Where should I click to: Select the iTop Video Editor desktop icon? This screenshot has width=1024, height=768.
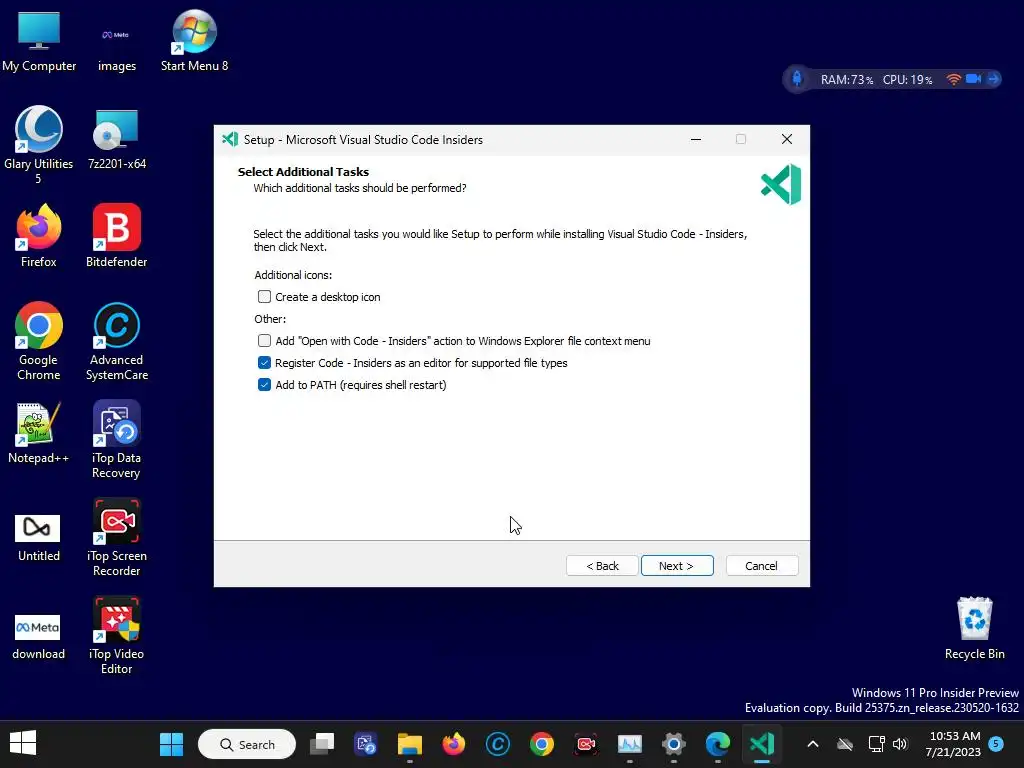(x=116, y=635)
